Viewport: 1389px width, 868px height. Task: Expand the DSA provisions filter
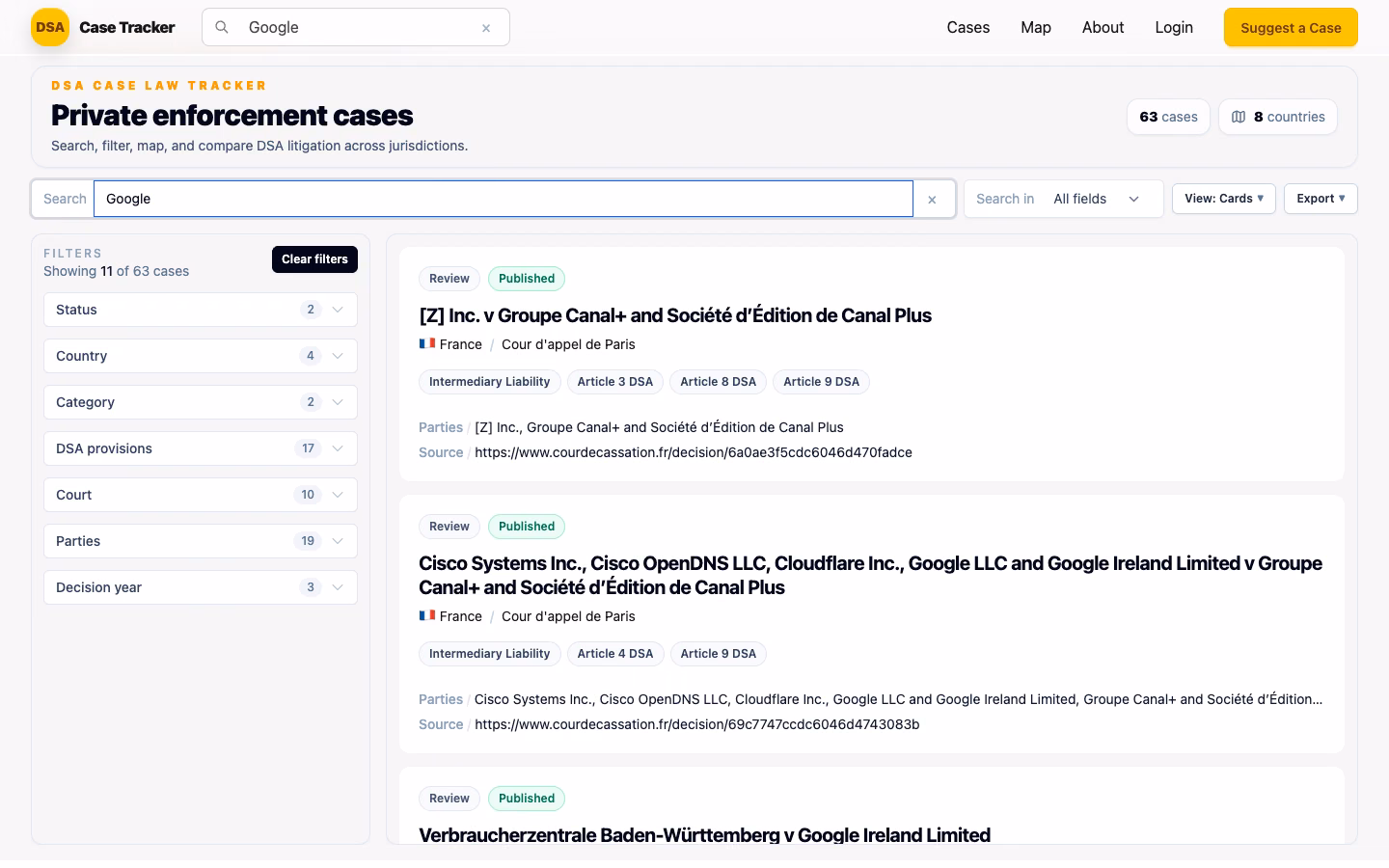pyautogui.click(x=201, y=448)
